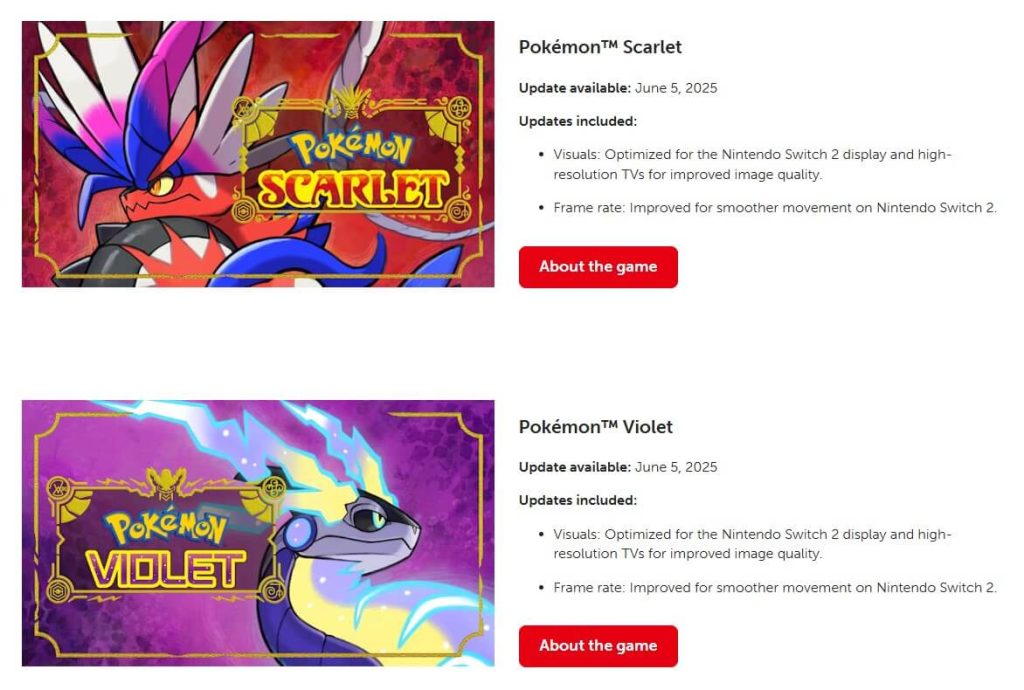Click the gold crest emblem above the Violet logo
1024x690 pixels.
point(165,483)
